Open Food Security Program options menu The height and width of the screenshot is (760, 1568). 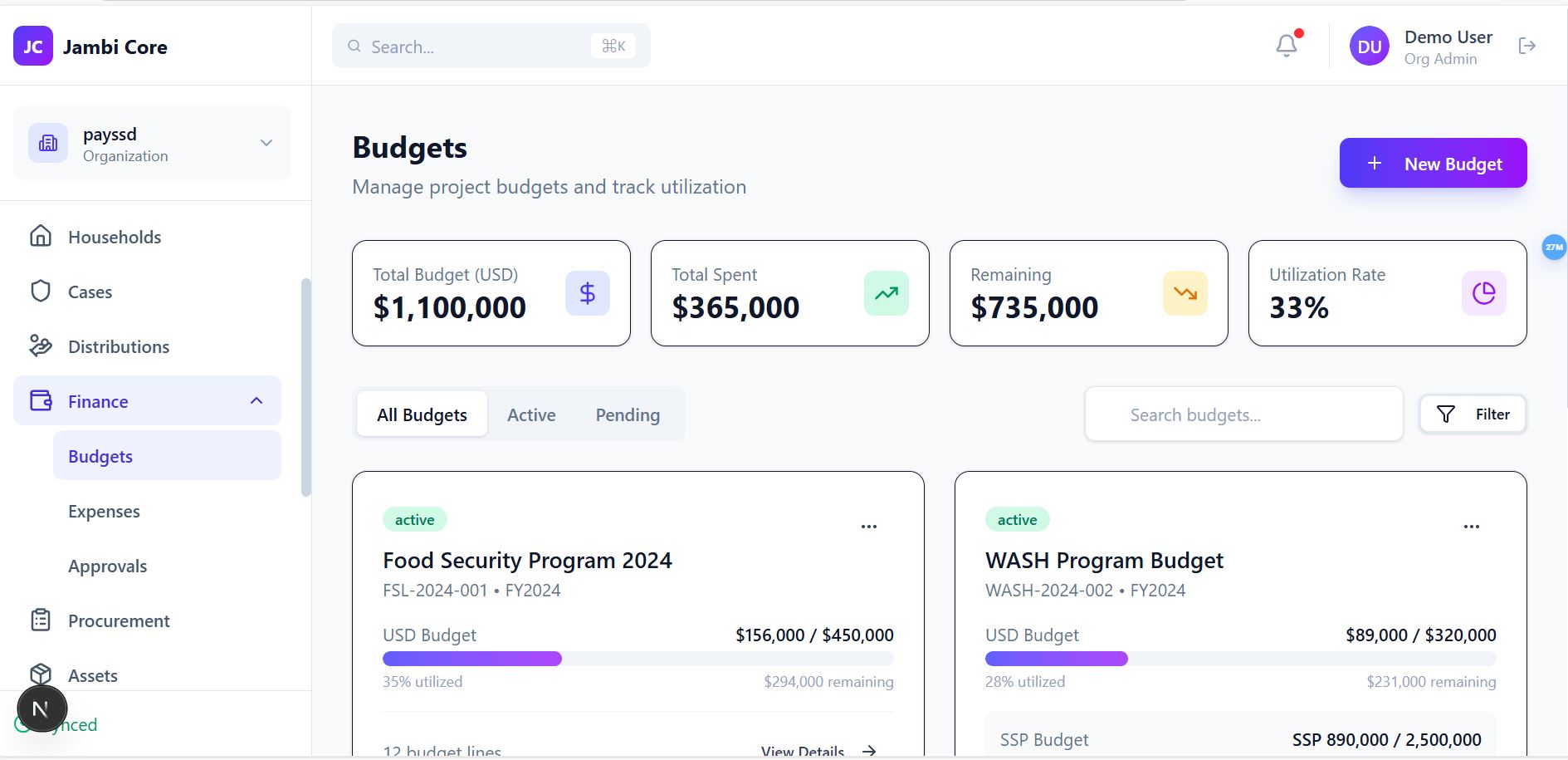pos(868,527)
